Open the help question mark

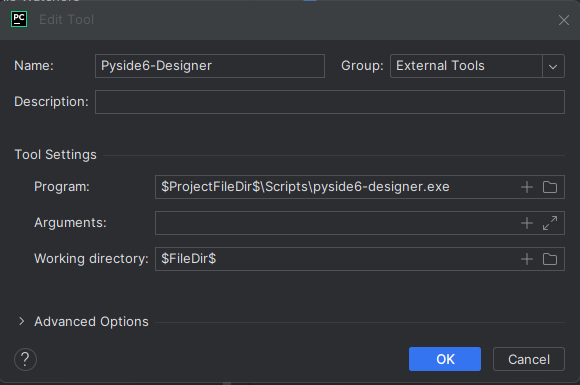tap(25, 359)
